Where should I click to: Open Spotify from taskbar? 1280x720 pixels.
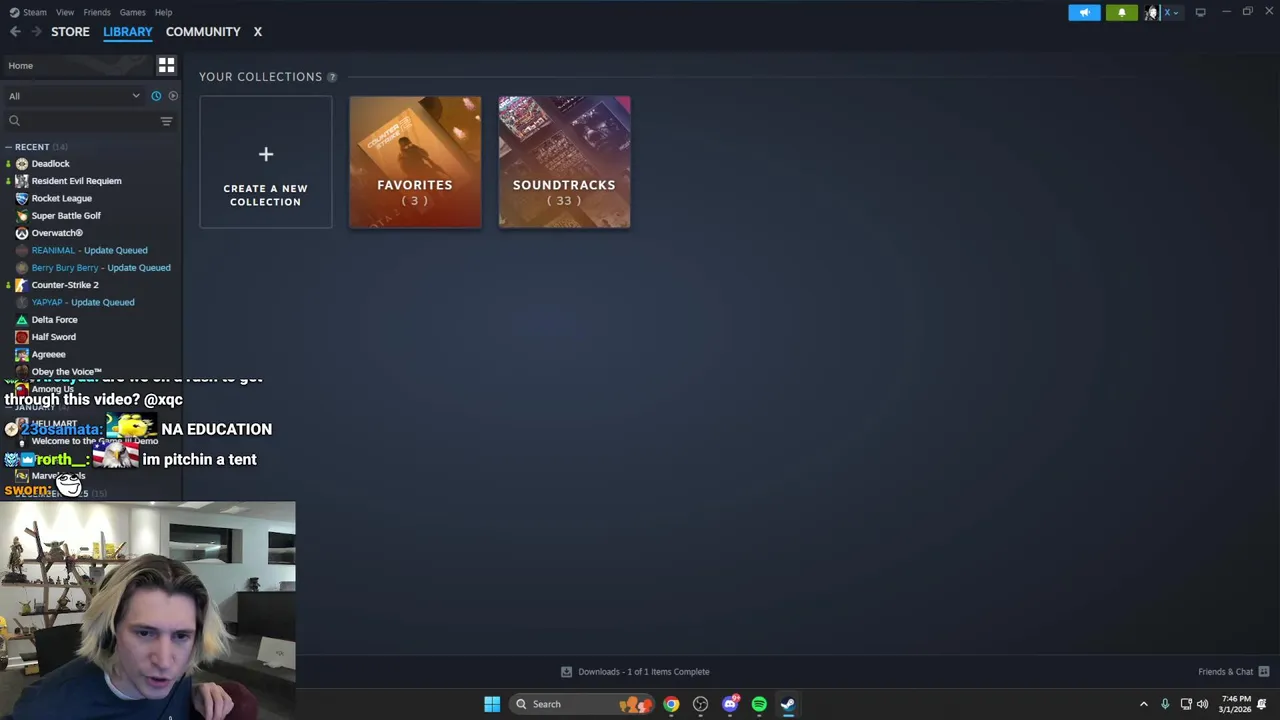(x=759, y=704)
